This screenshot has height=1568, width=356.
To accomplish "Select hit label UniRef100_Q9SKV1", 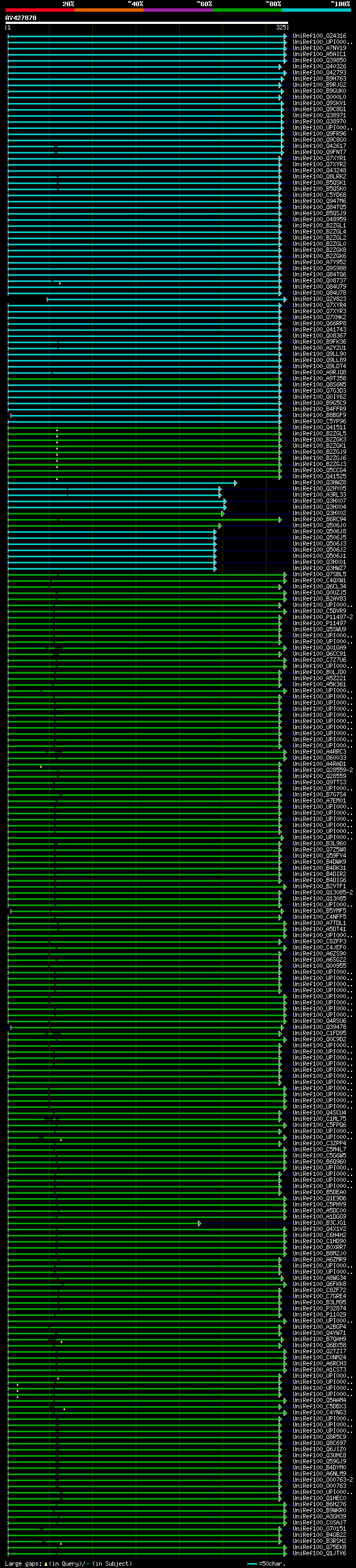I will [319, 103].
